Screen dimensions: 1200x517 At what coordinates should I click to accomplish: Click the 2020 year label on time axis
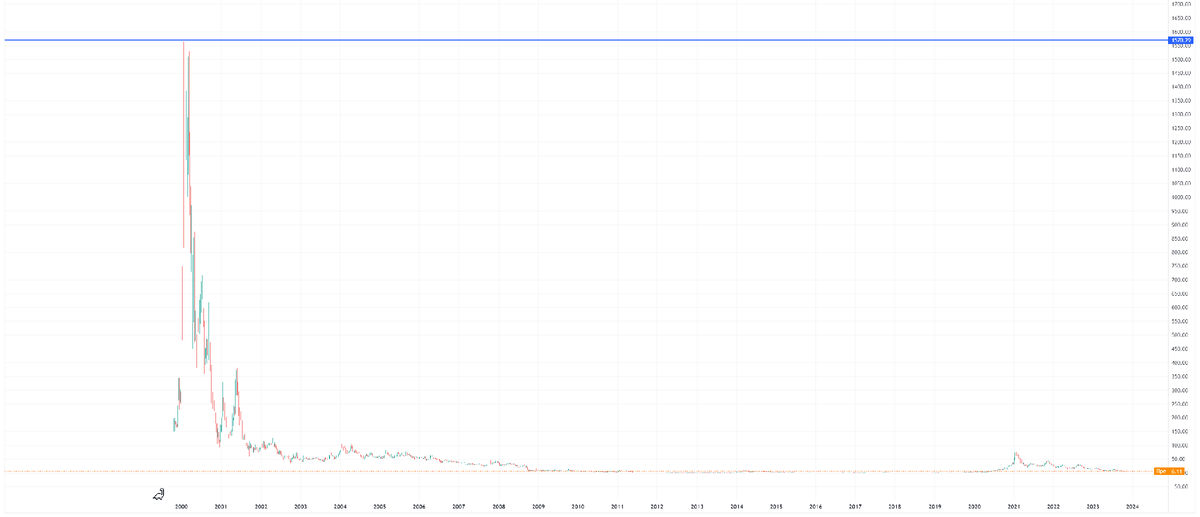tap(975, 507)
